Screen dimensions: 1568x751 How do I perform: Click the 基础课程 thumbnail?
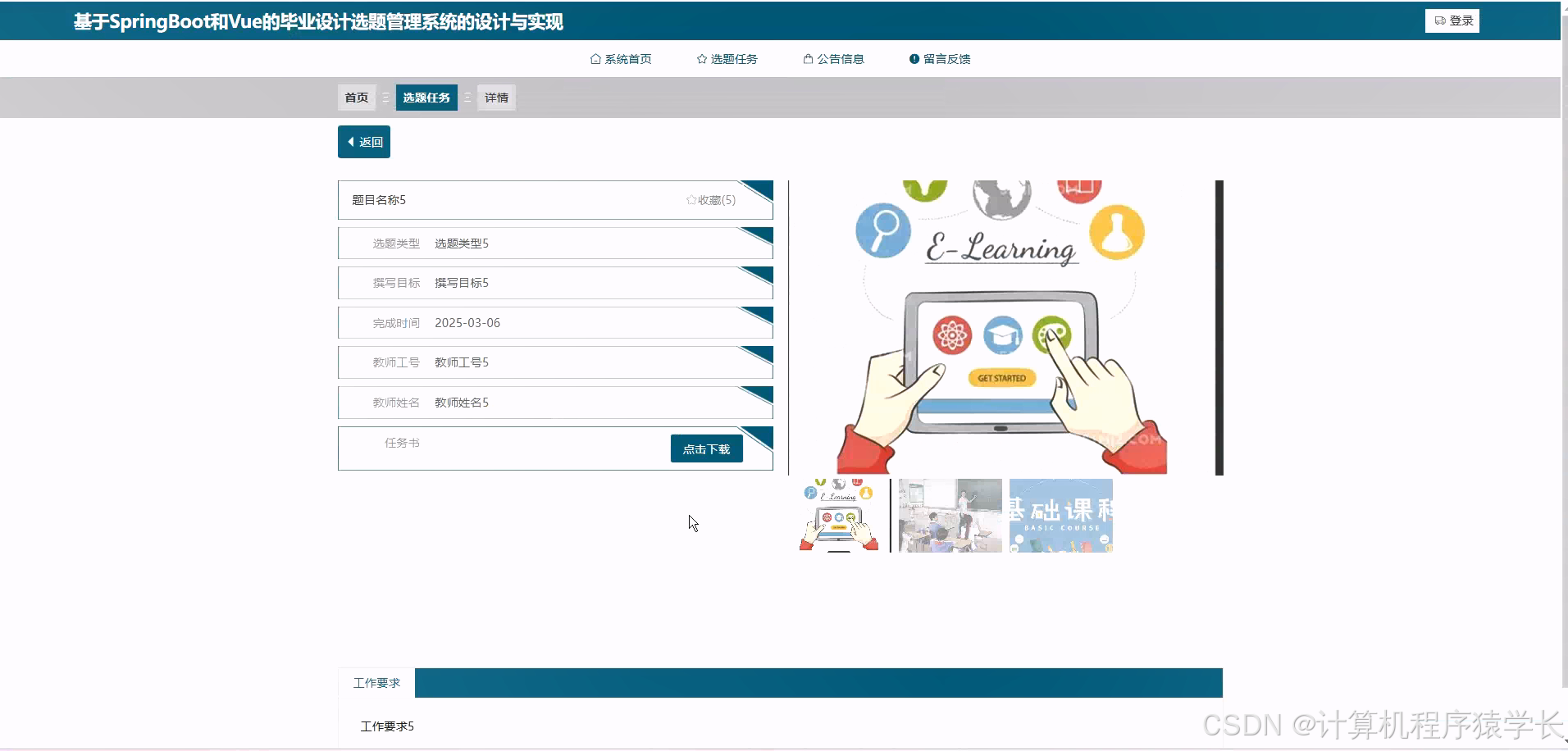(1060, 516)
